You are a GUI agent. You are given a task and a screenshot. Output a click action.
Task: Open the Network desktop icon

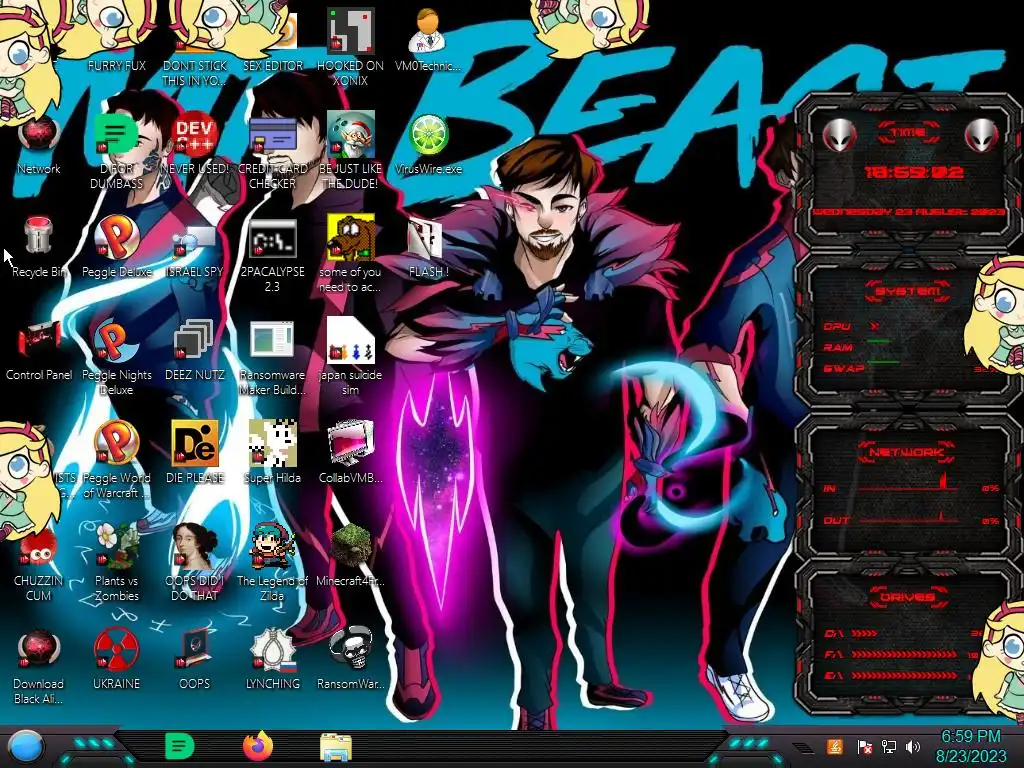39,145
